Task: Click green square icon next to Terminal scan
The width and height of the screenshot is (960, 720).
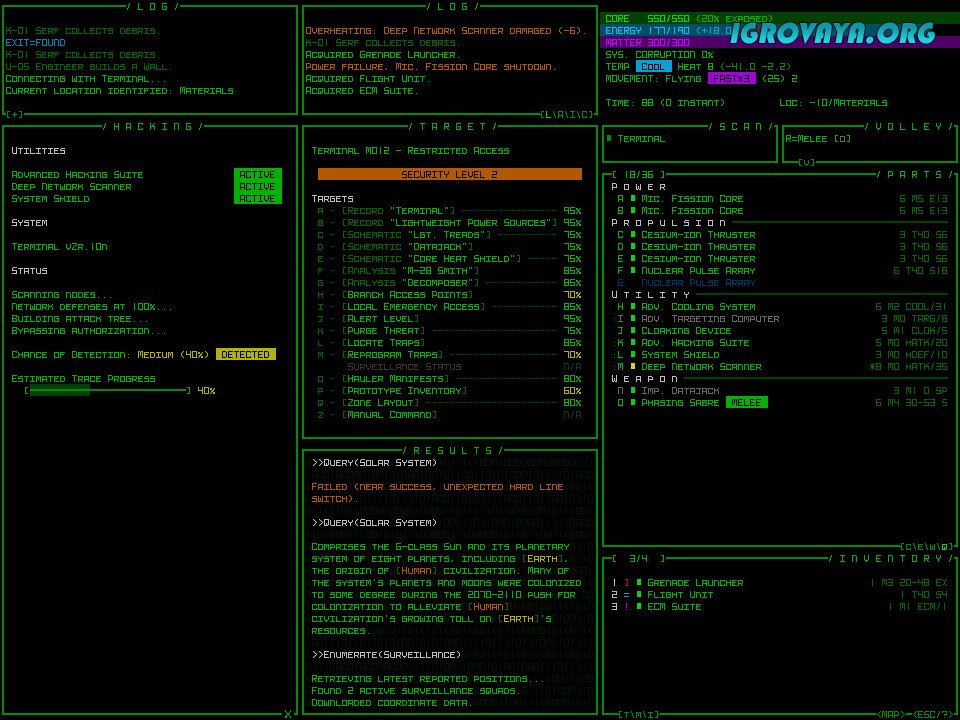Action: [x=610, y=139]
